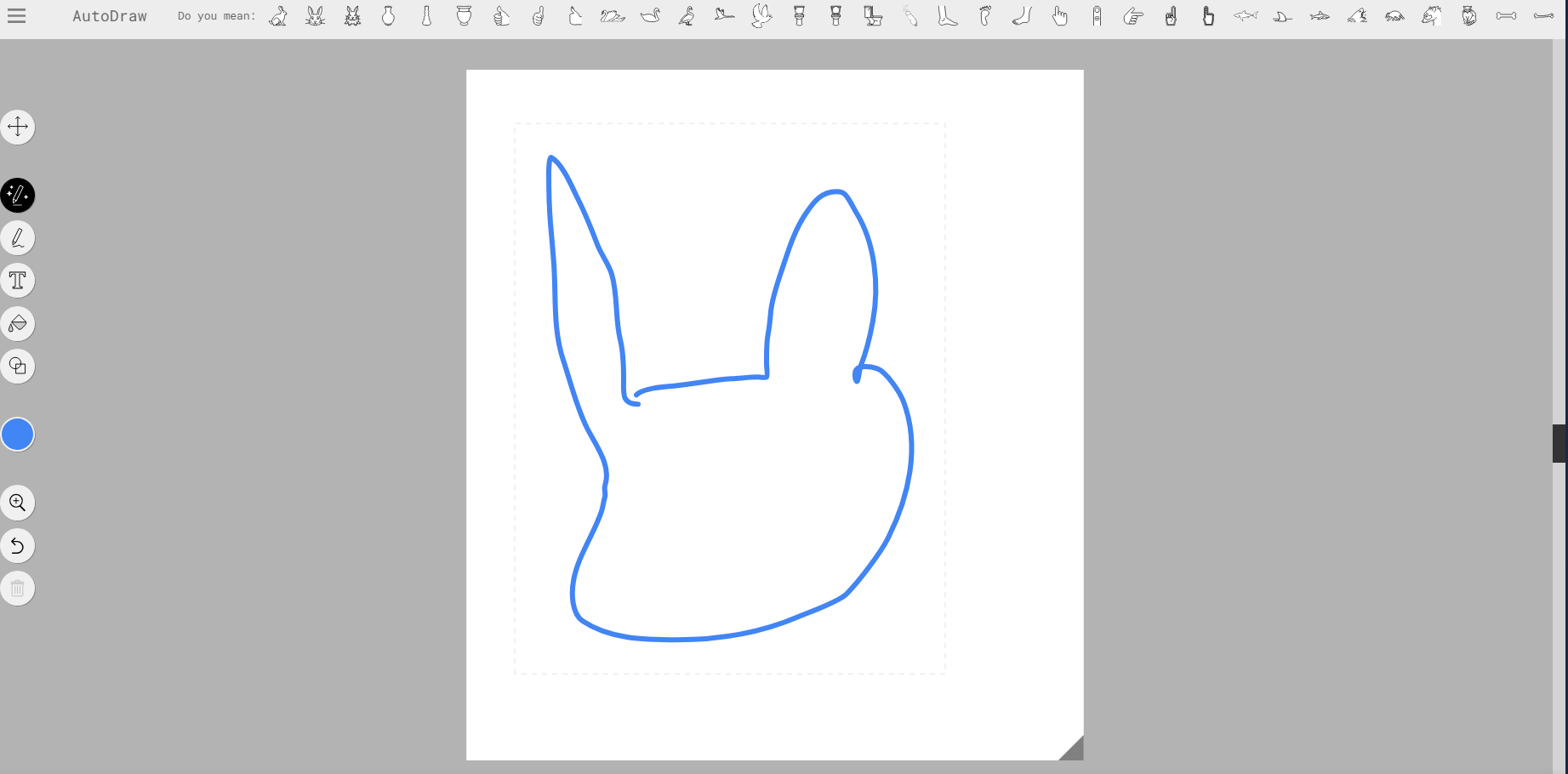Pick the round-bodied vase suggestion
The height and width of the screenshot is (774, 1568).
[x=389, y=16]
